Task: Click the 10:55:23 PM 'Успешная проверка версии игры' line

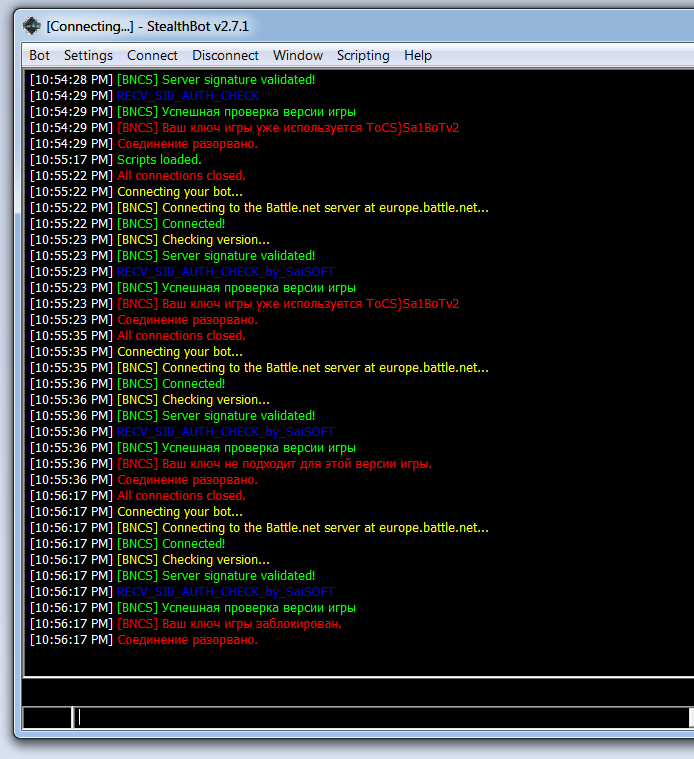Action: 193,288
